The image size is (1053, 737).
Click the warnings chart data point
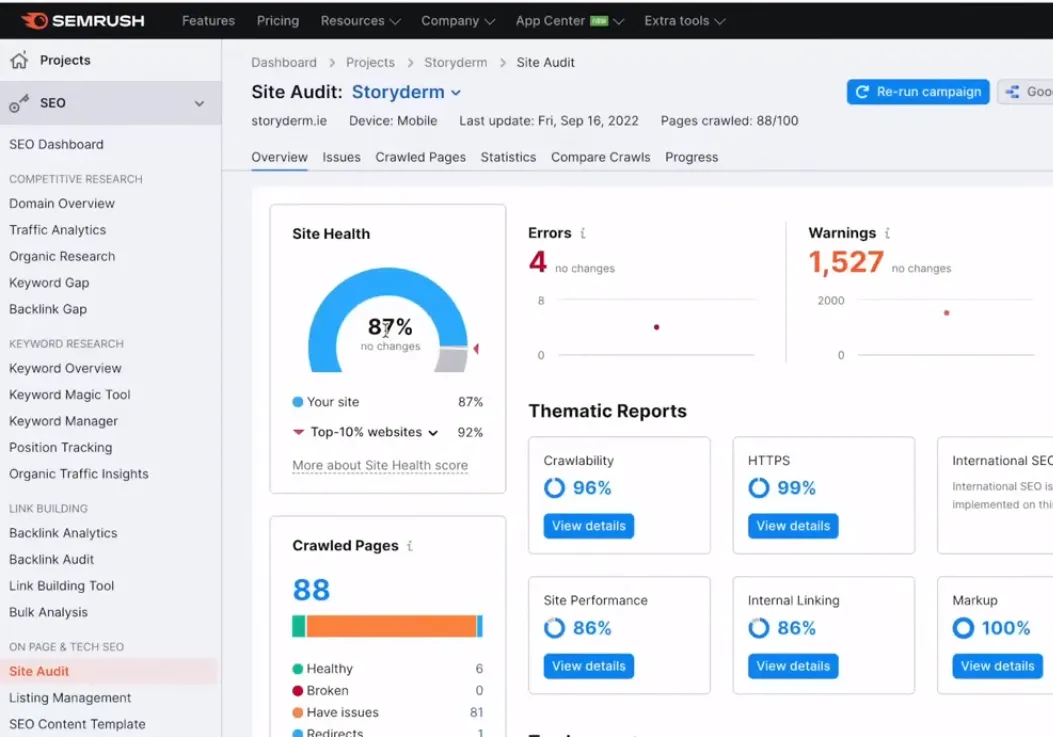[946, 313]
